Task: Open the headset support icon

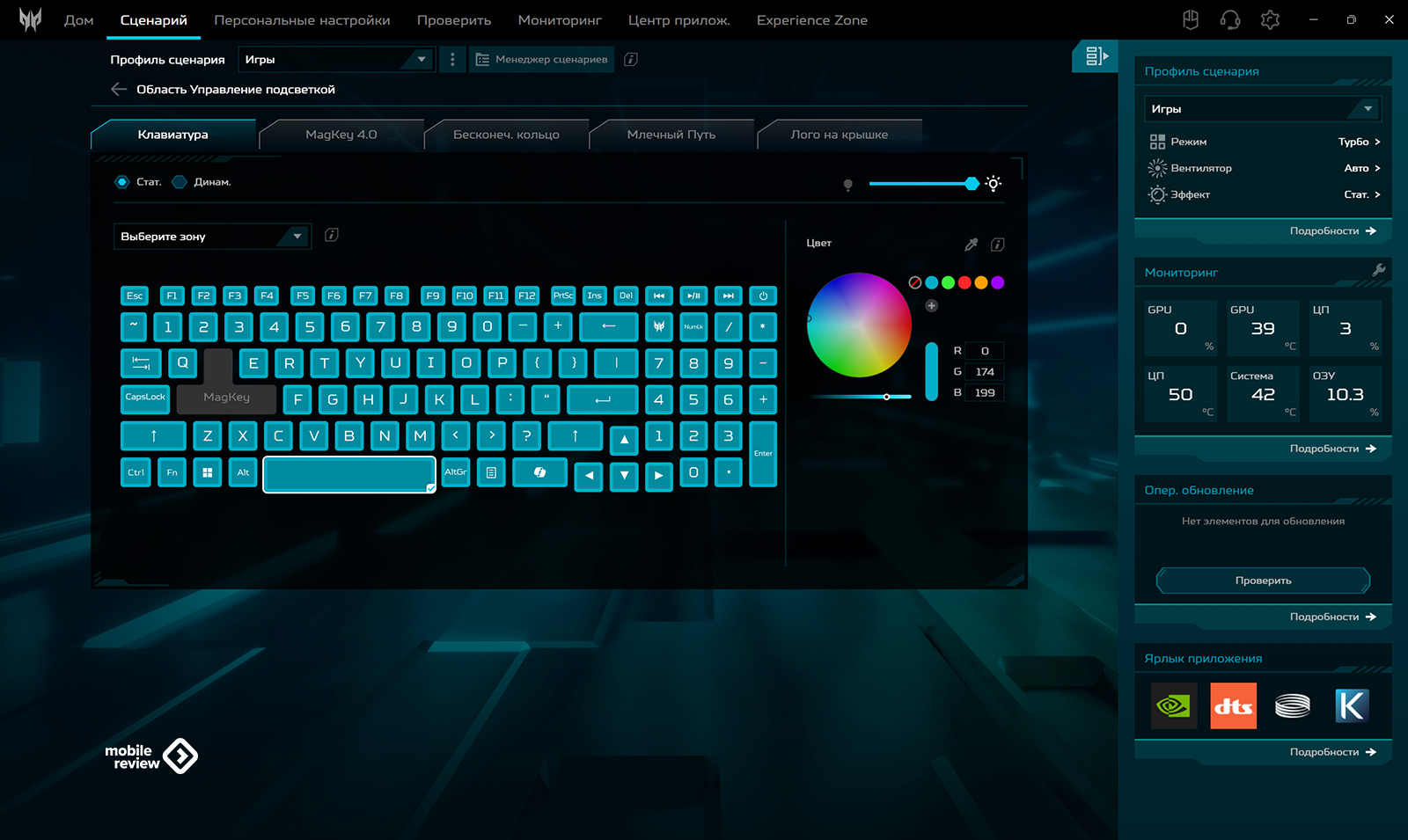Action: 1230,20
